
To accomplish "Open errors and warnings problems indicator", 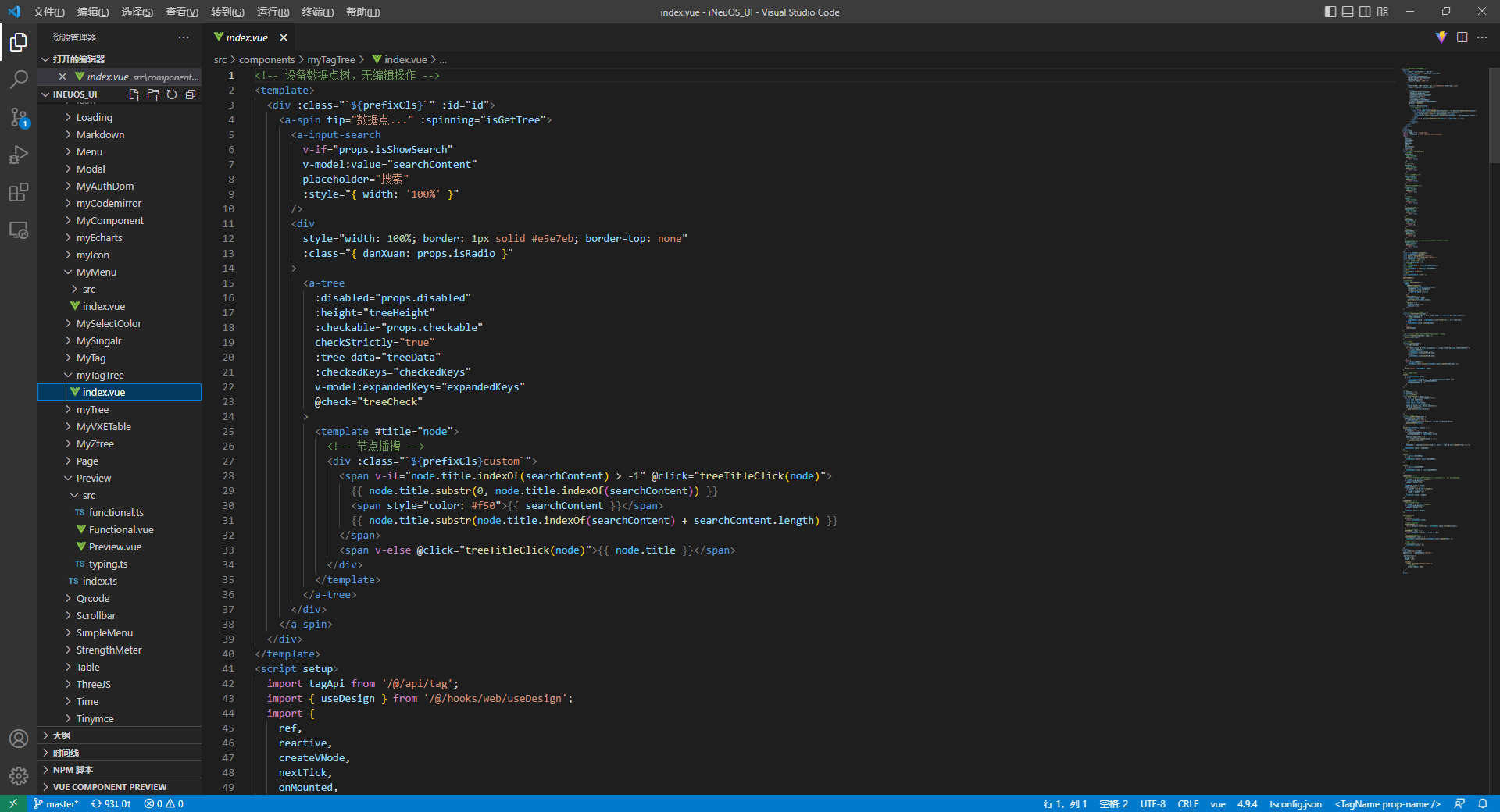I will (x=164, y=803).
